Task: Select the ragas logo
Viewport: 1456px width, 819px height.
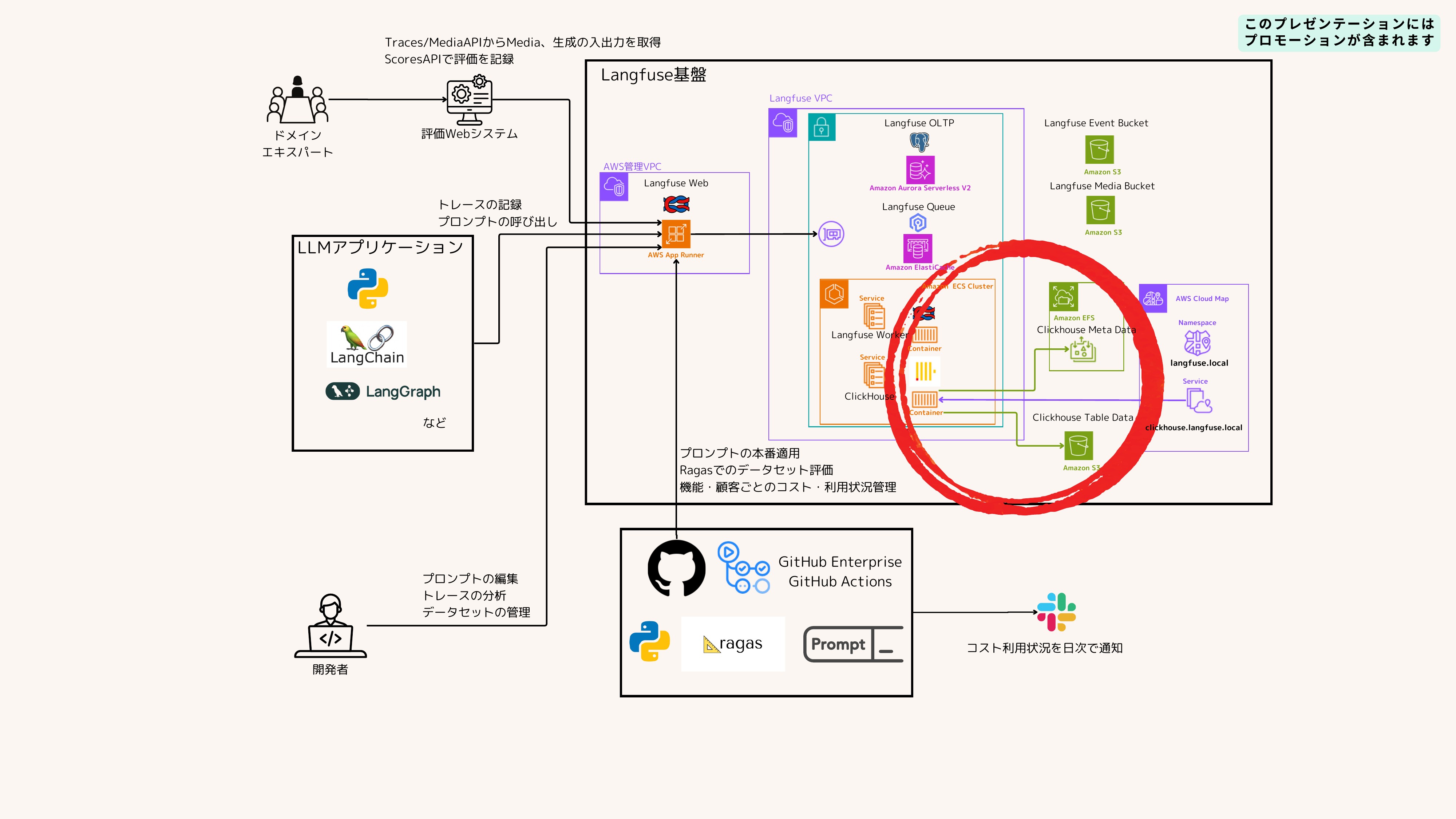Action: (733, 644)
